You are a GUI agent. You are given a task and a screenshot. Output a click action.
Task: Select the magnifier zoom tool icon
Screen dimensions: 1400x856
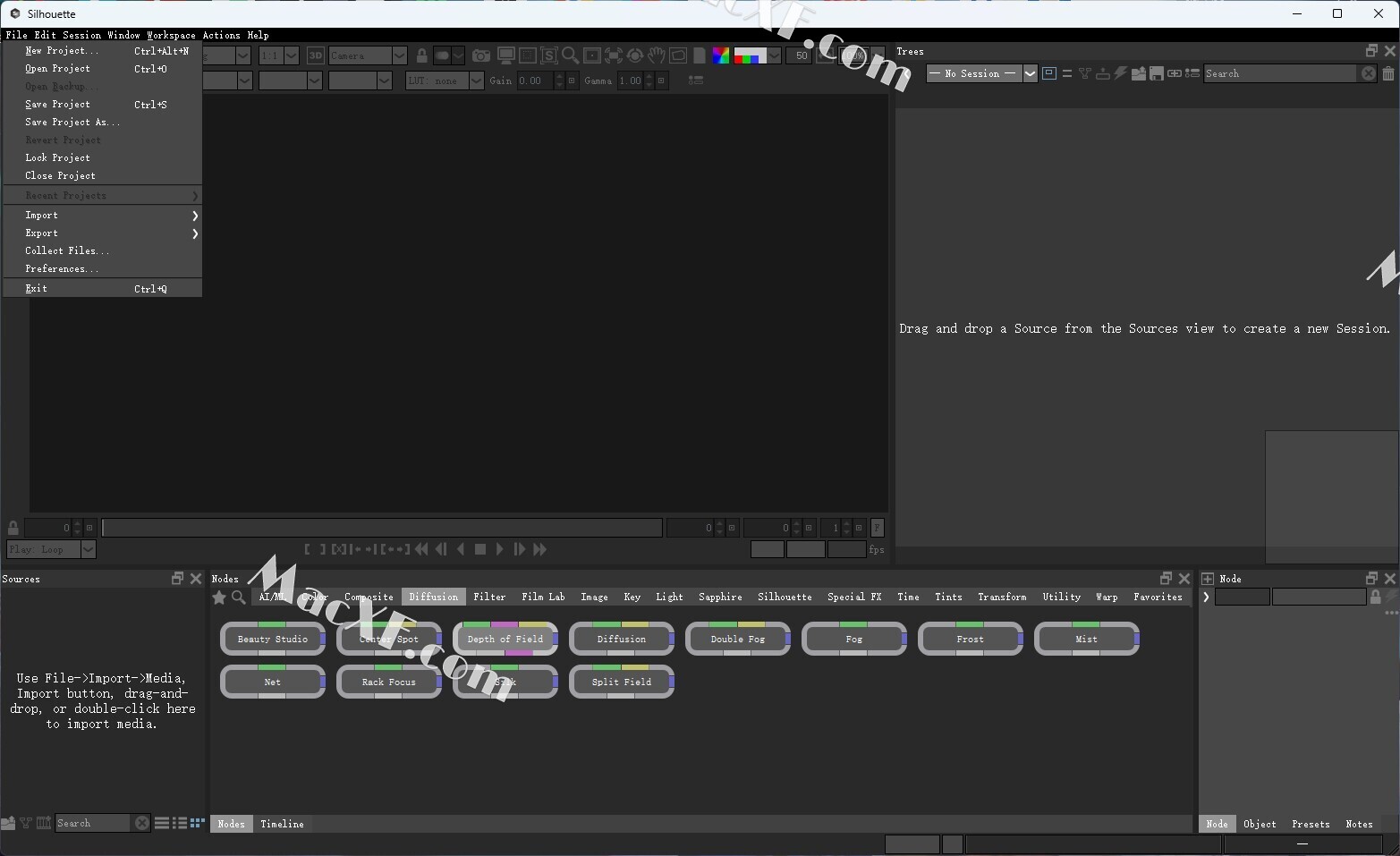[570, 55]
